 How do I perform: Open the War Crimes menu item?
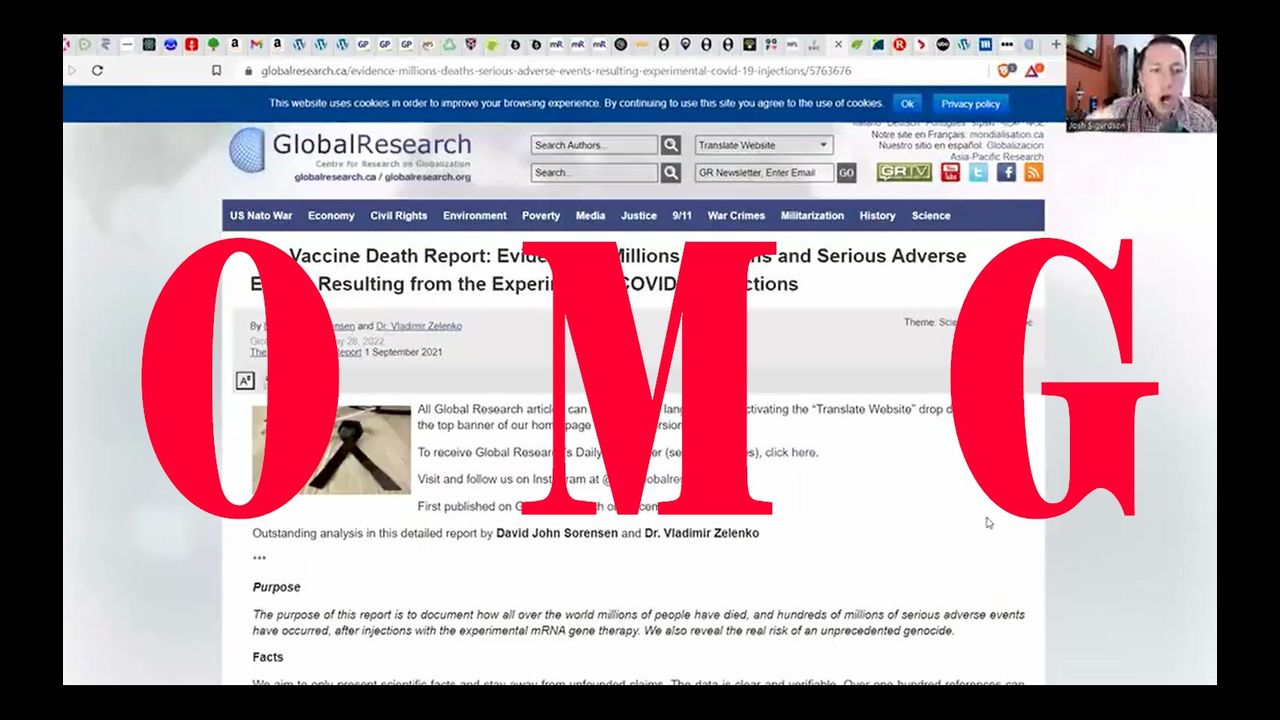(x=736, y=216)
